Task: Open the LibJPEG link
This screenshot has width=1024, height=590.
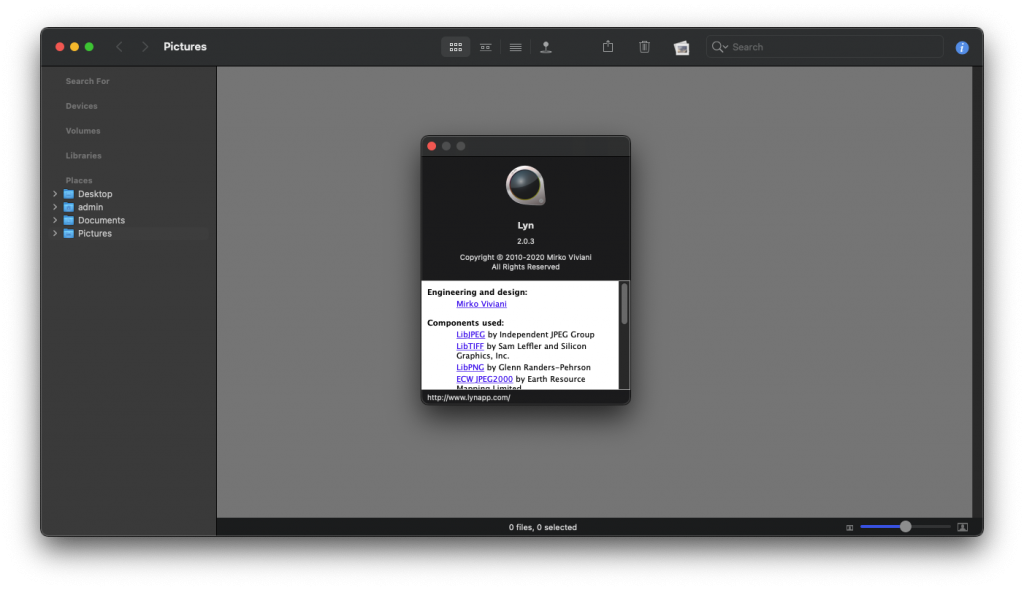Action: 470,335
